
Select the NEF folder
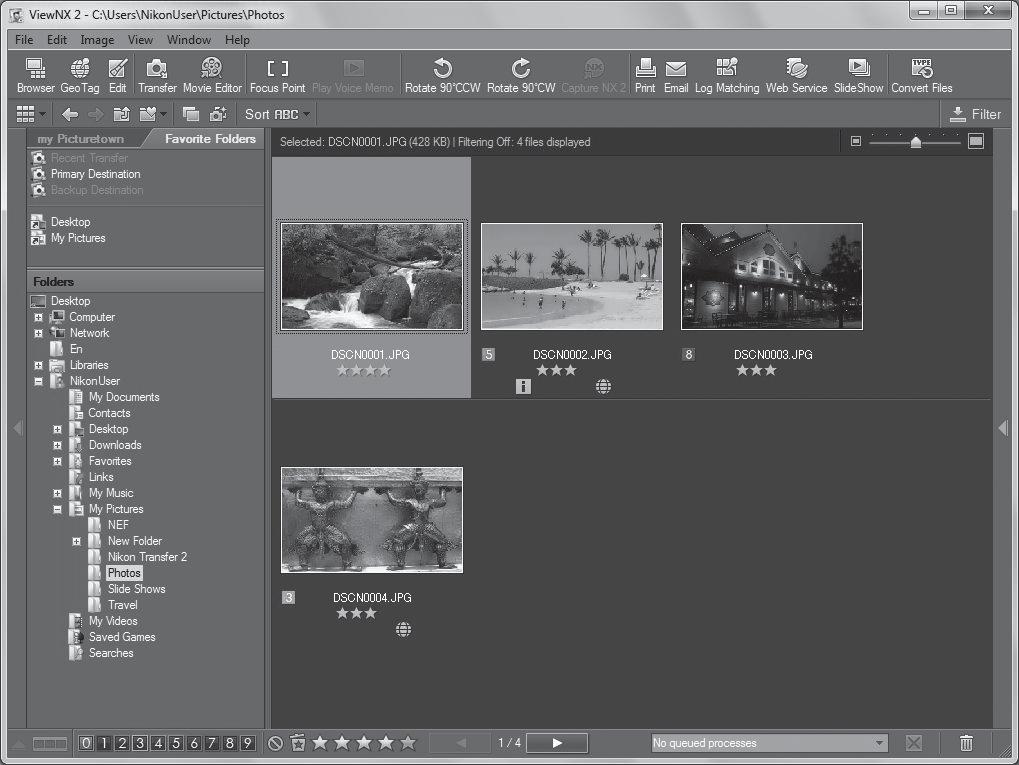118,525
